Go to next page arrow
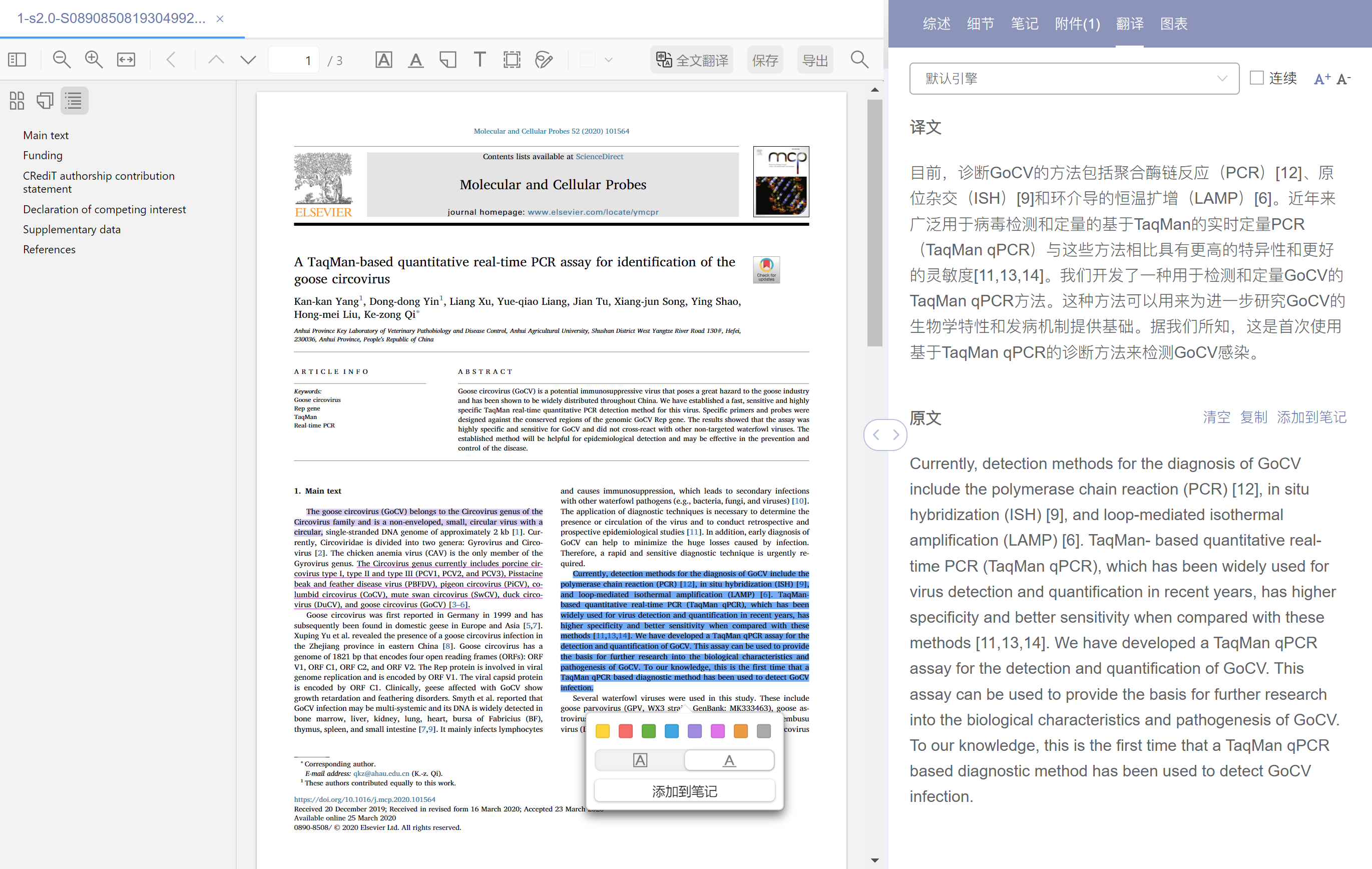Viewport: 1372px width, 869px height. (x=248, y=60)
